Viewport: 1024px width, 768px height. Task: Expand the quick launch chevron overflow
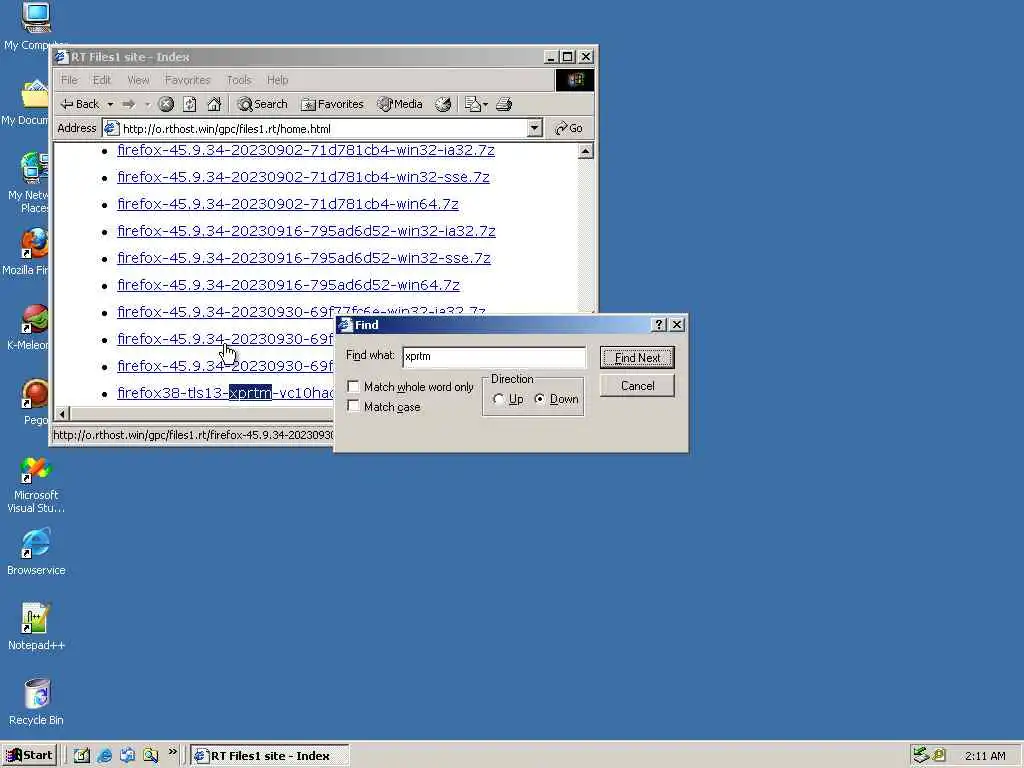click(172, 752)
